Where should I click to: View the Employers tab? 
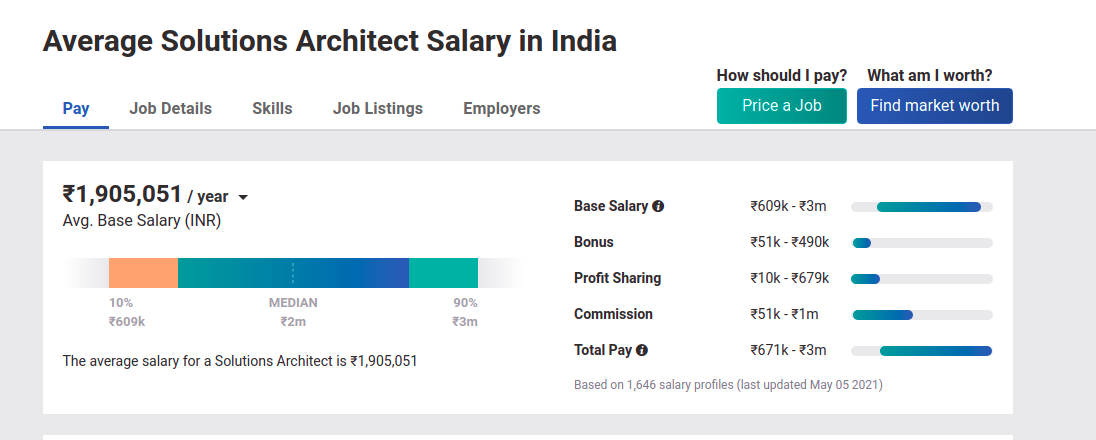(x=501, y=108)
